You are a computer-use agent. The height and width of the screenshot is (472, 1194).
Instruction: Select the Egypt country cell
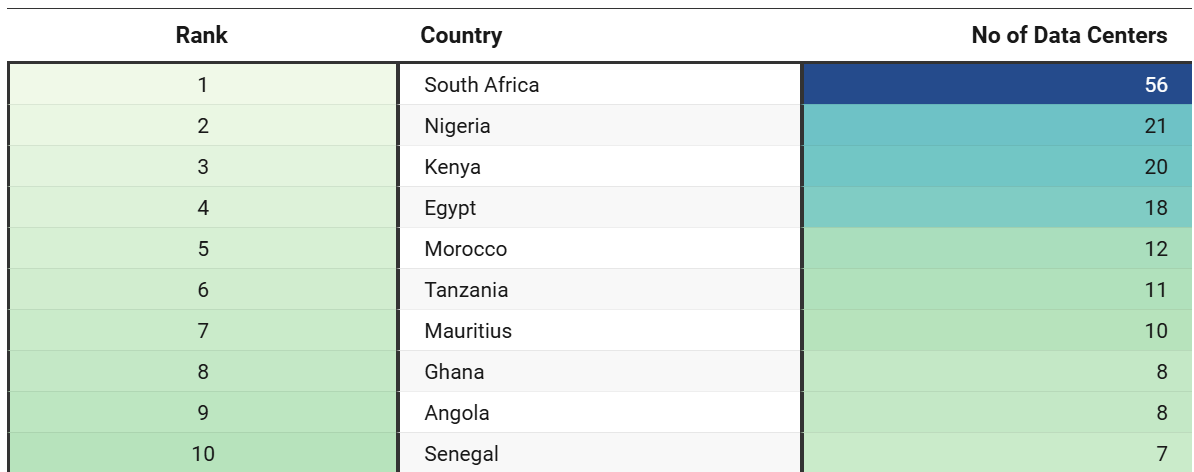tap(450, 208)
